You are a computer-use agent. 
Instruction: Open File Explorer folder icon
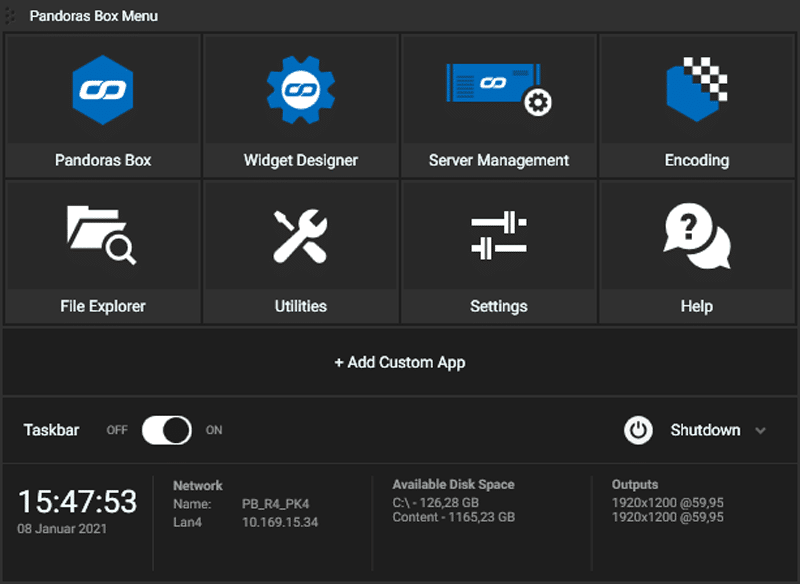(102, 235)
